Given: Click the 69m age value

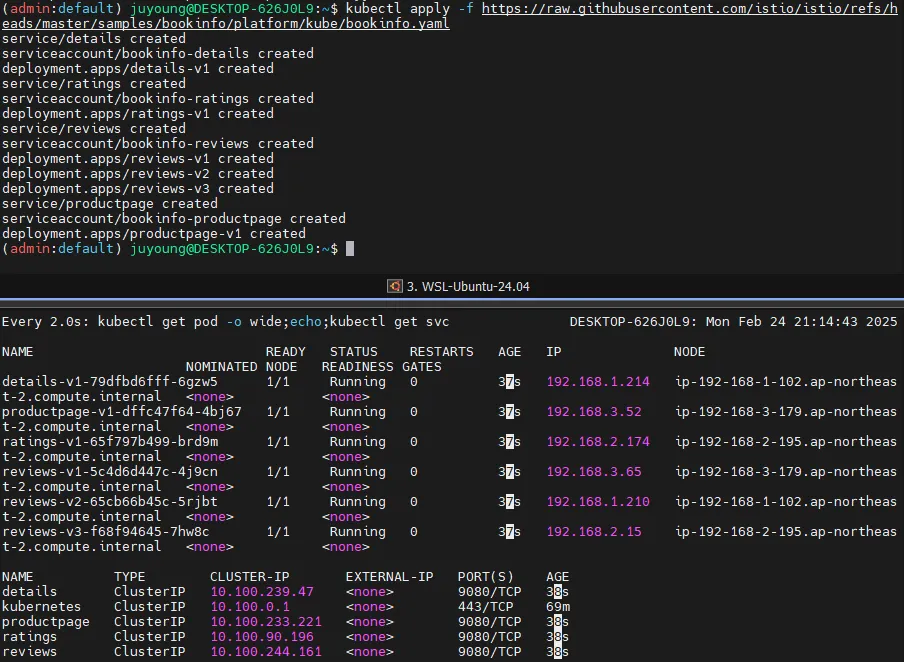Looking at the screenshot, I should pyautogui.click(x=558, y=607).
